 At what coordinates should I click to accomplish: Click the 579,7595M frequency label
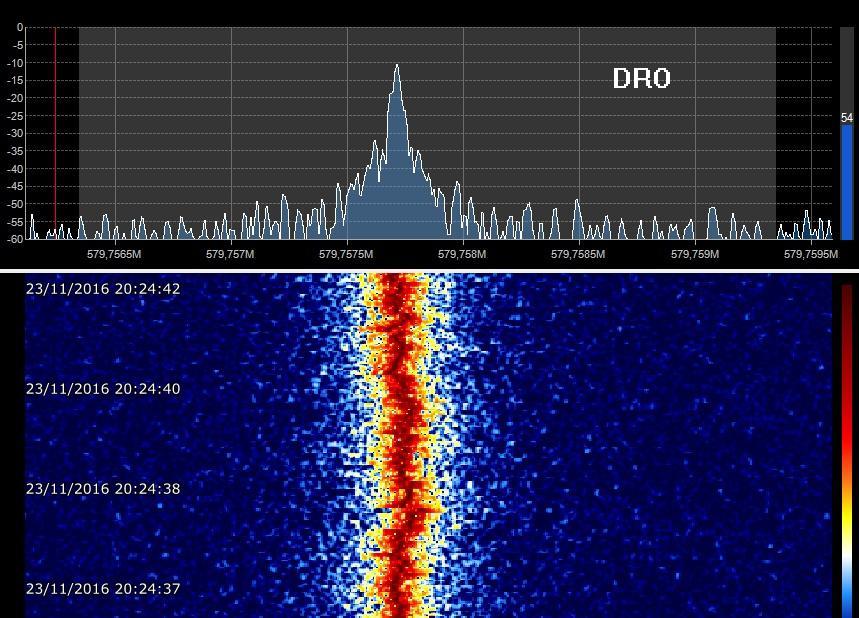point(811,255)
